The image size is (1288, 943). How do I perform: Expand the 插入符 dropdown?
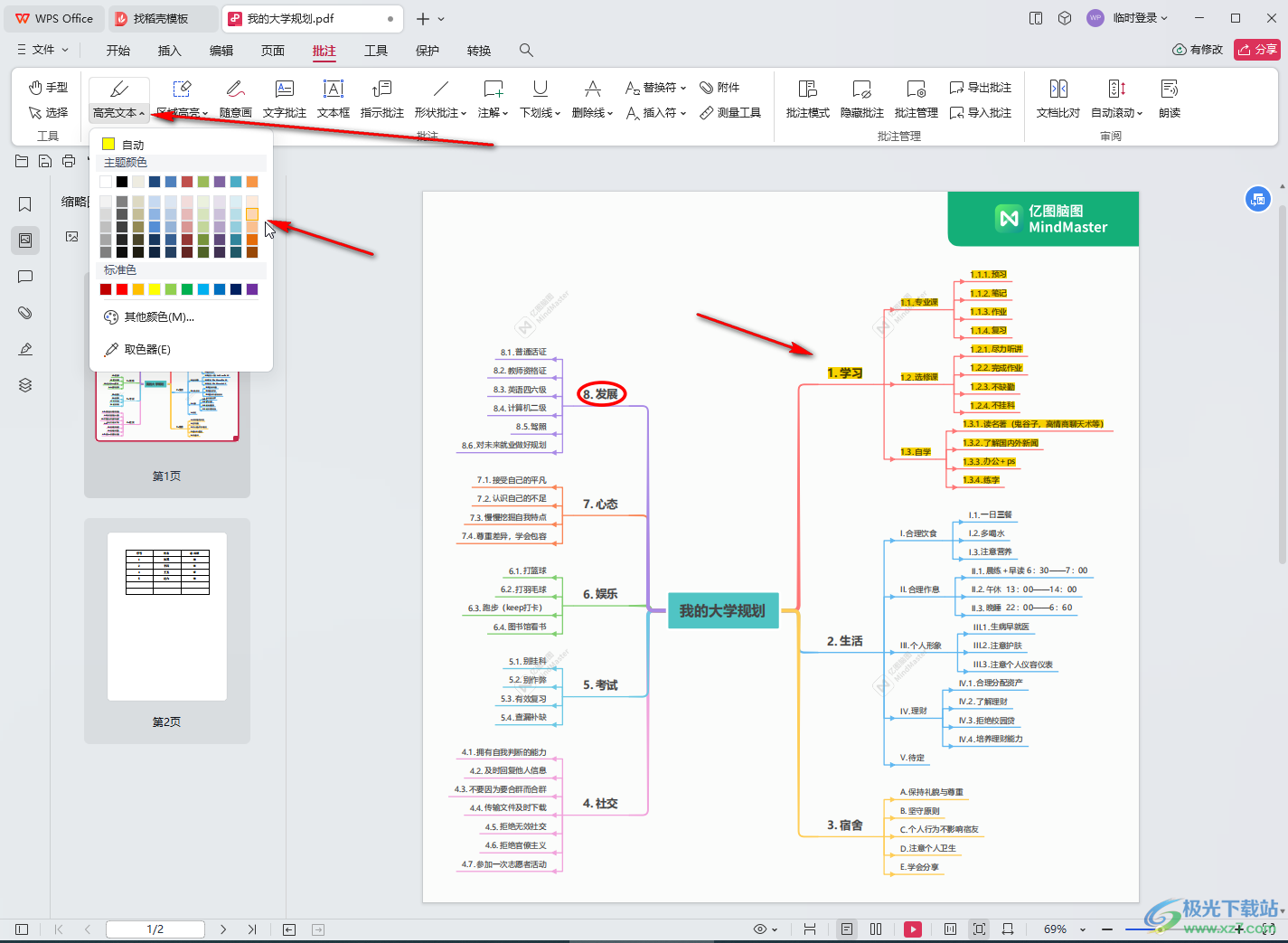coord(683,113)
